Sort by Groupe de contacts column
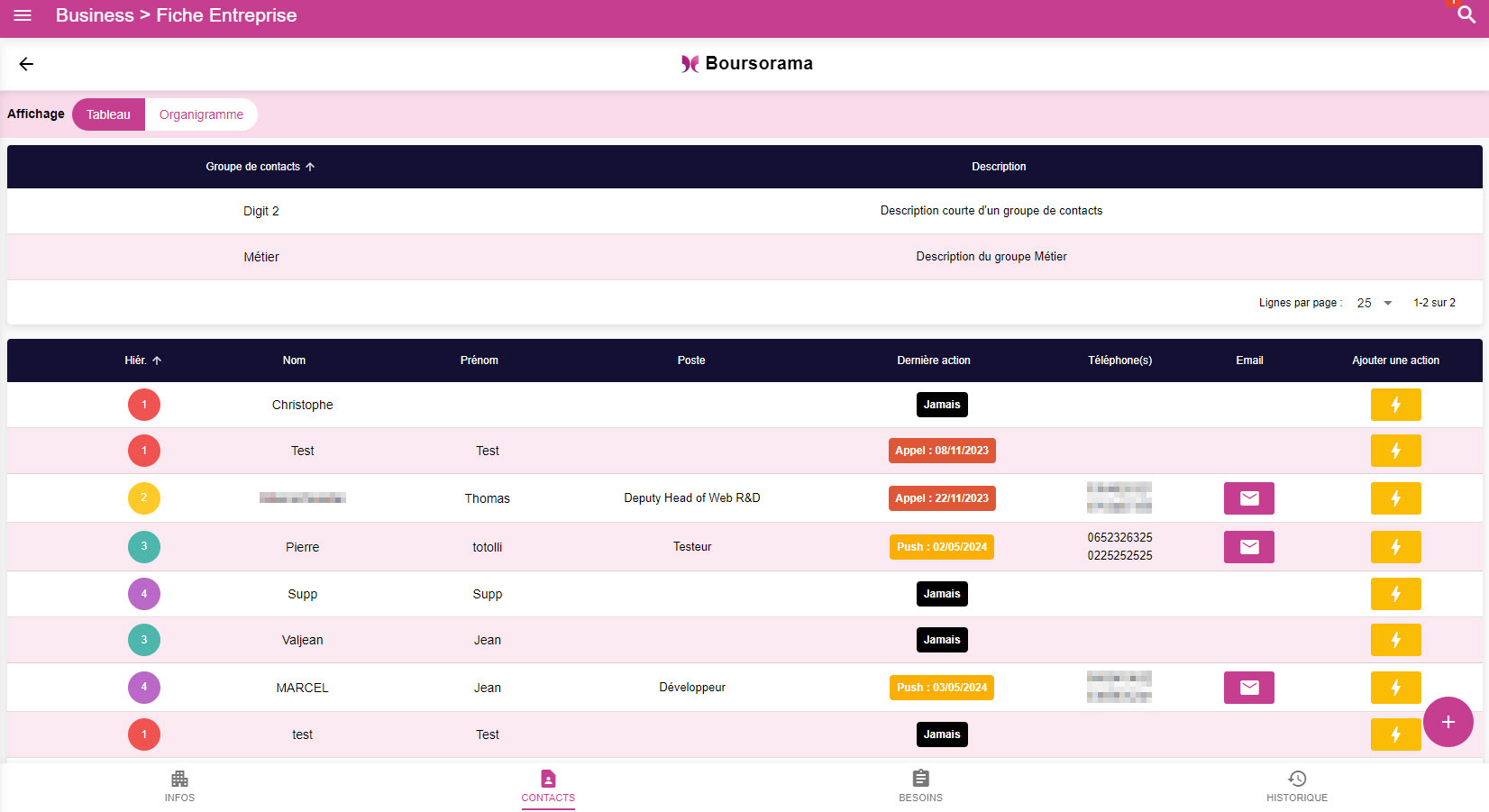The height and width of the screenshot is (812, 1489). click(260, 167)
